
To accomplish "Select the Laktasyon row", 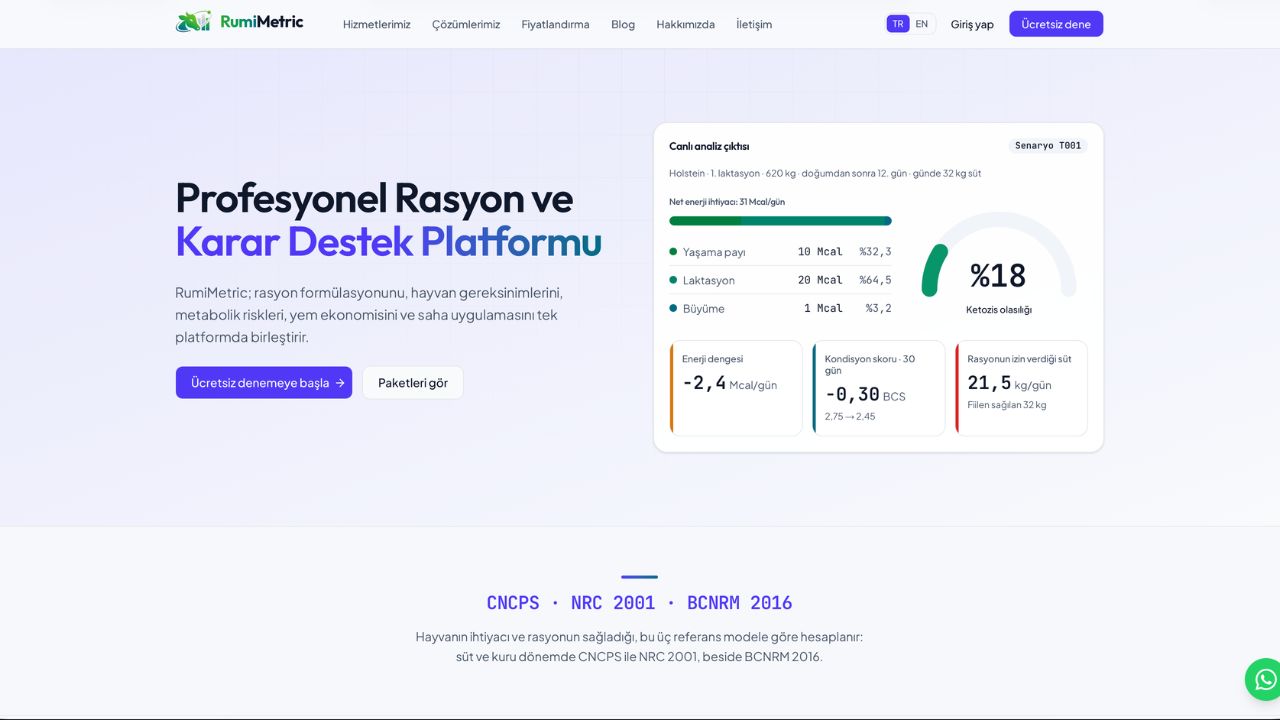I will coord(780,280).
